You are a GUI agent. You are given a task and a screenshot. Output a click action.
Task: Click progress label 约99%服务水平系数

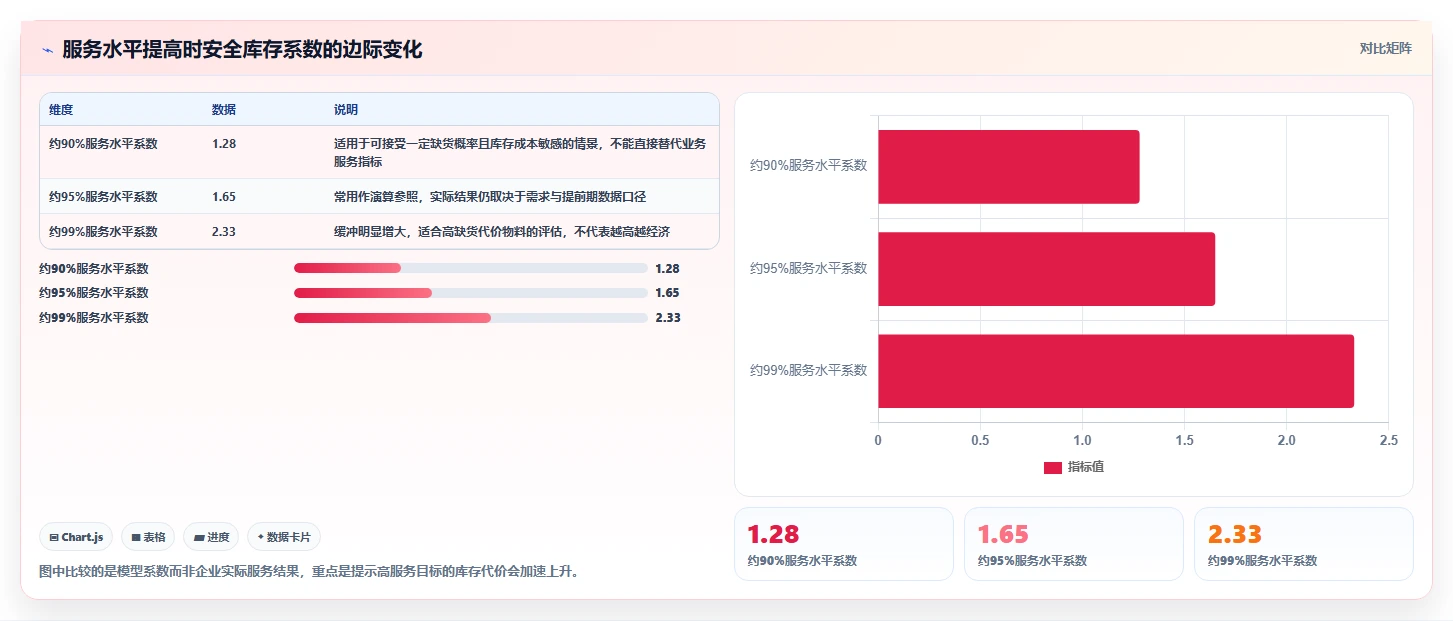coord(94,318)
